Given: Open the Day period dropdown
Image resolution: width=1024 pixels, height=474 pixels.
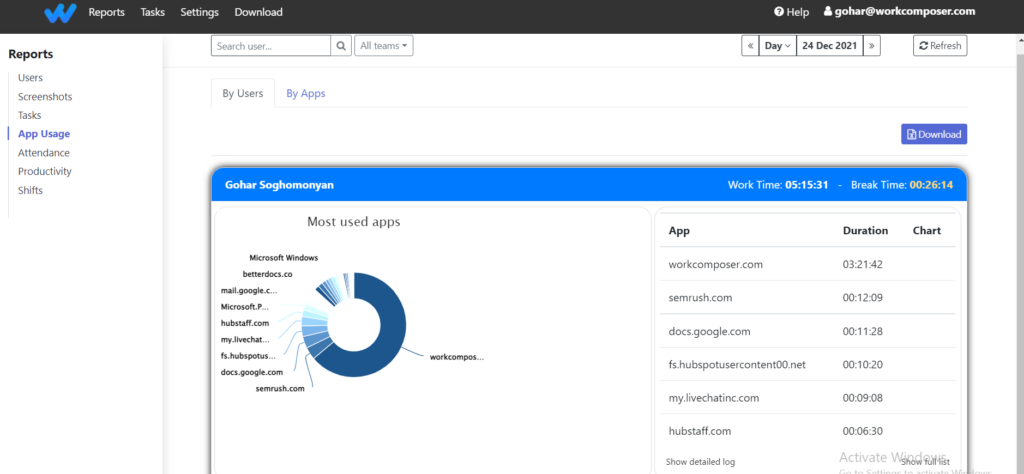Looking at the screenshot, I should 778,46.
